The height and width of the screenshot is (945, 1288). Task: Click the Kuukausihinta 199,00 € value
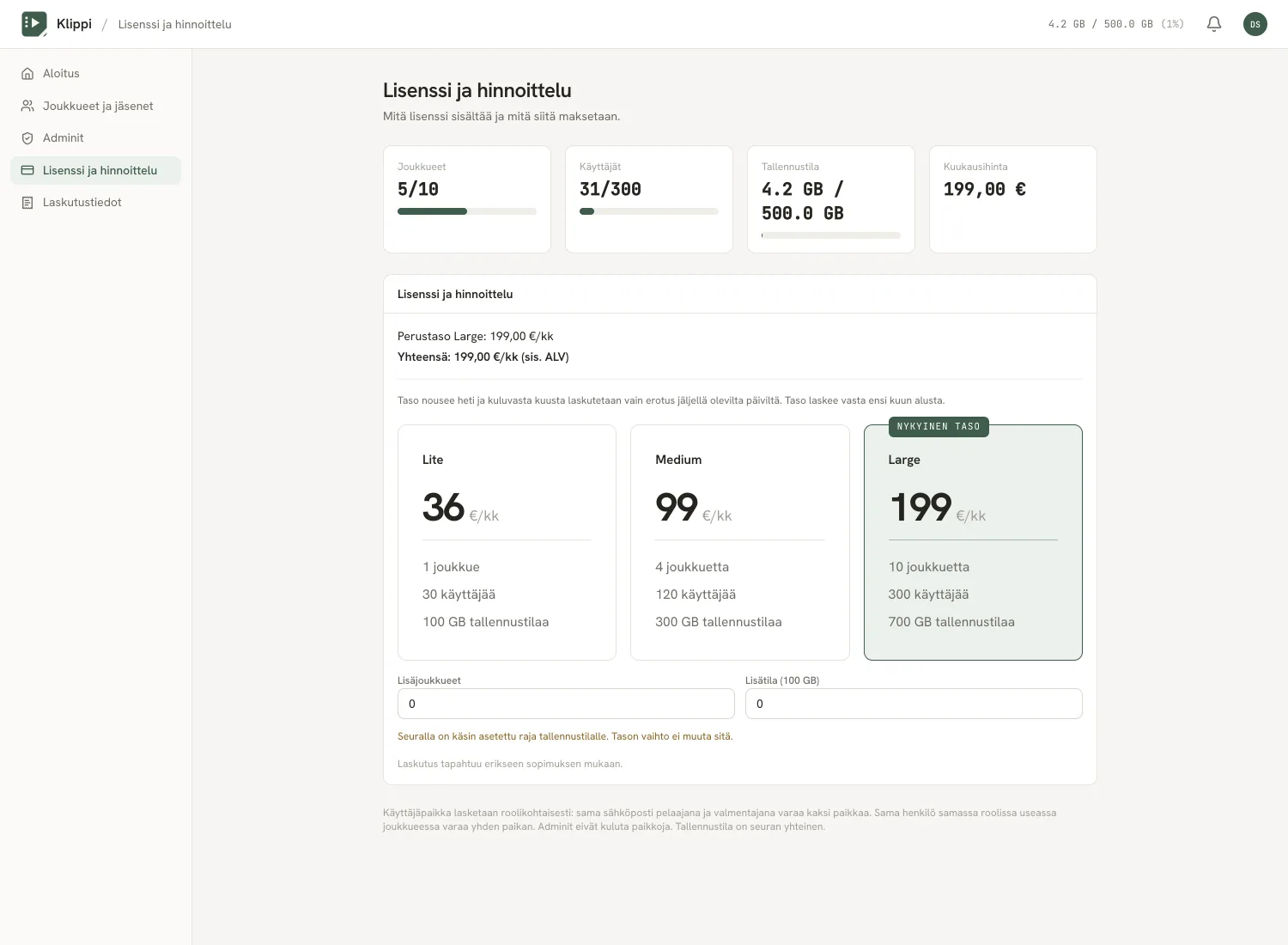point(985,189)
